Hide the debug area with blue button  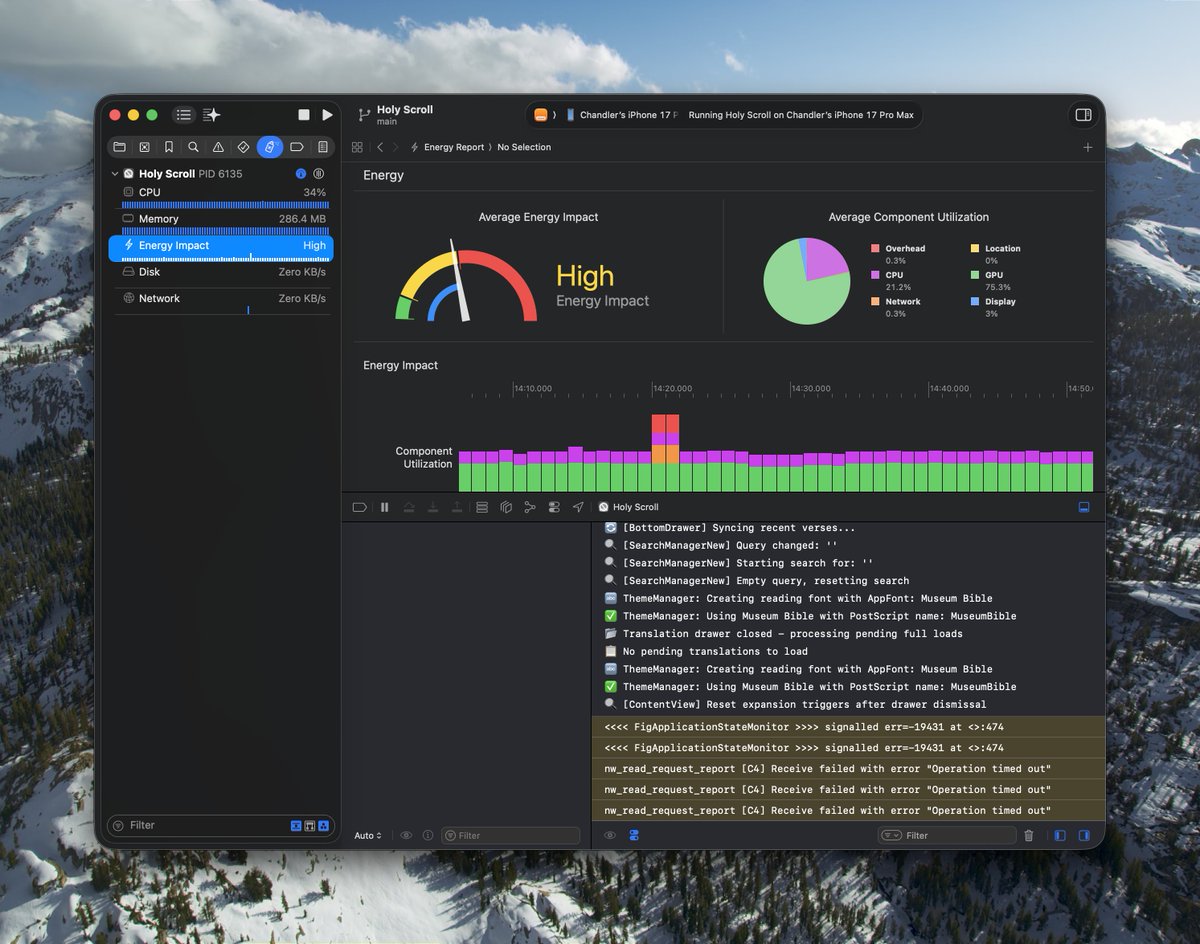[1083, 508]
